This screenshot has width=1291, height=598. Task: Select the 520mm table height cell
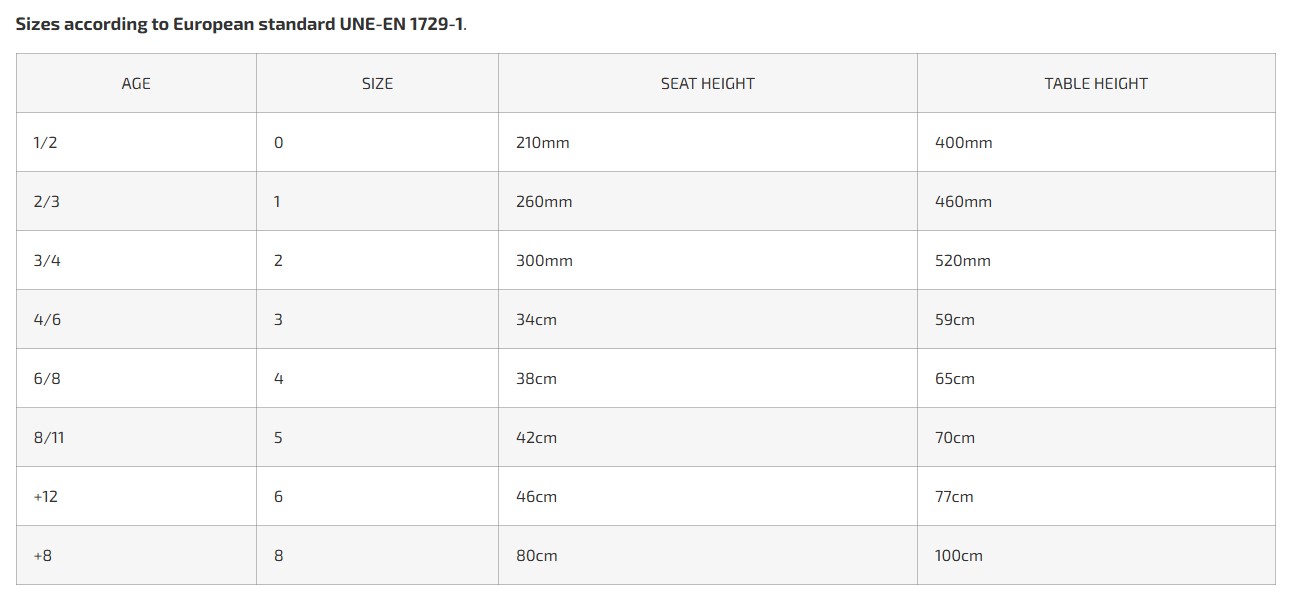[x=962, y=261]
